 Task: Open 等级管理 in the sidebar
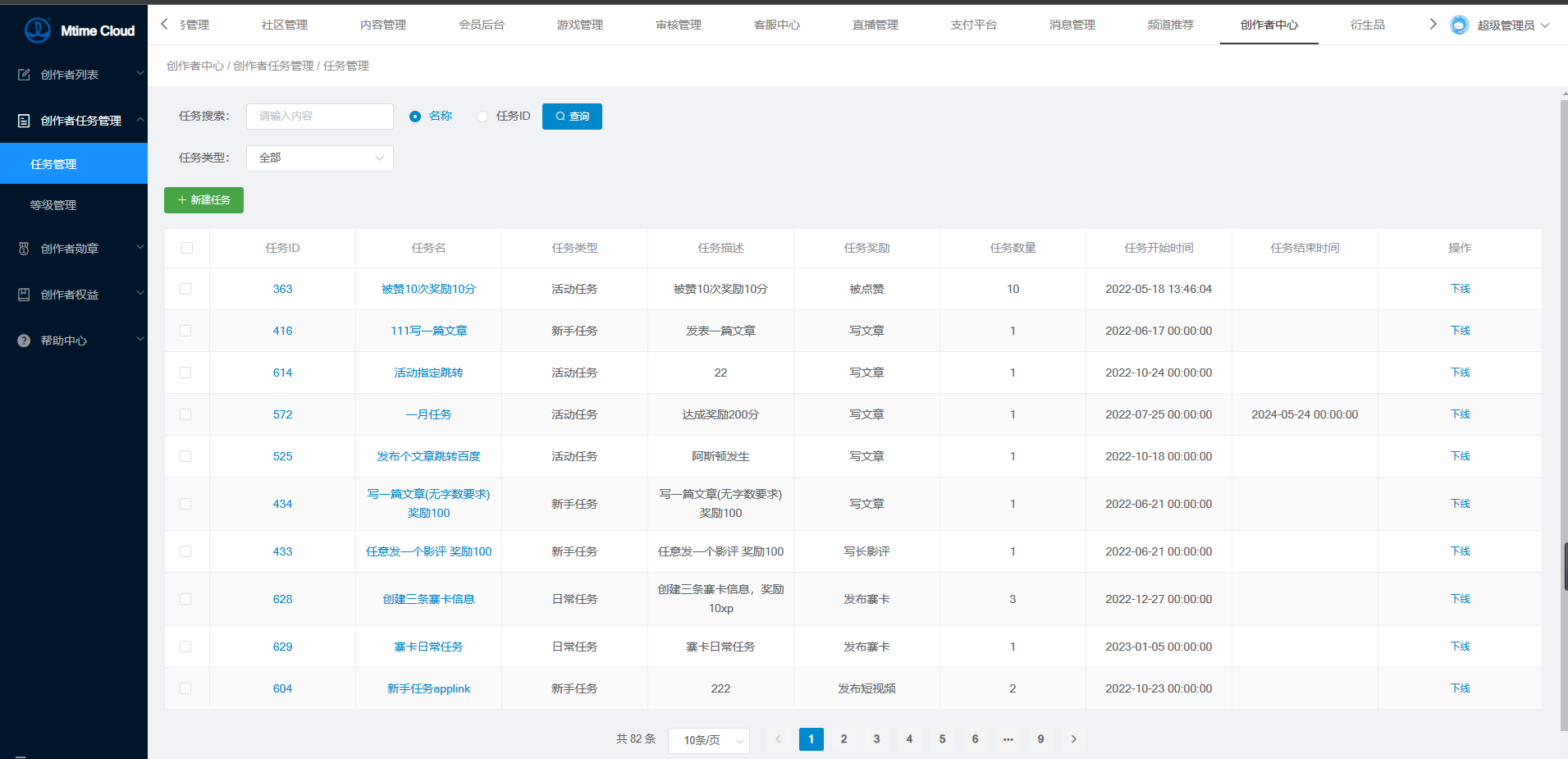pos(74,205)
